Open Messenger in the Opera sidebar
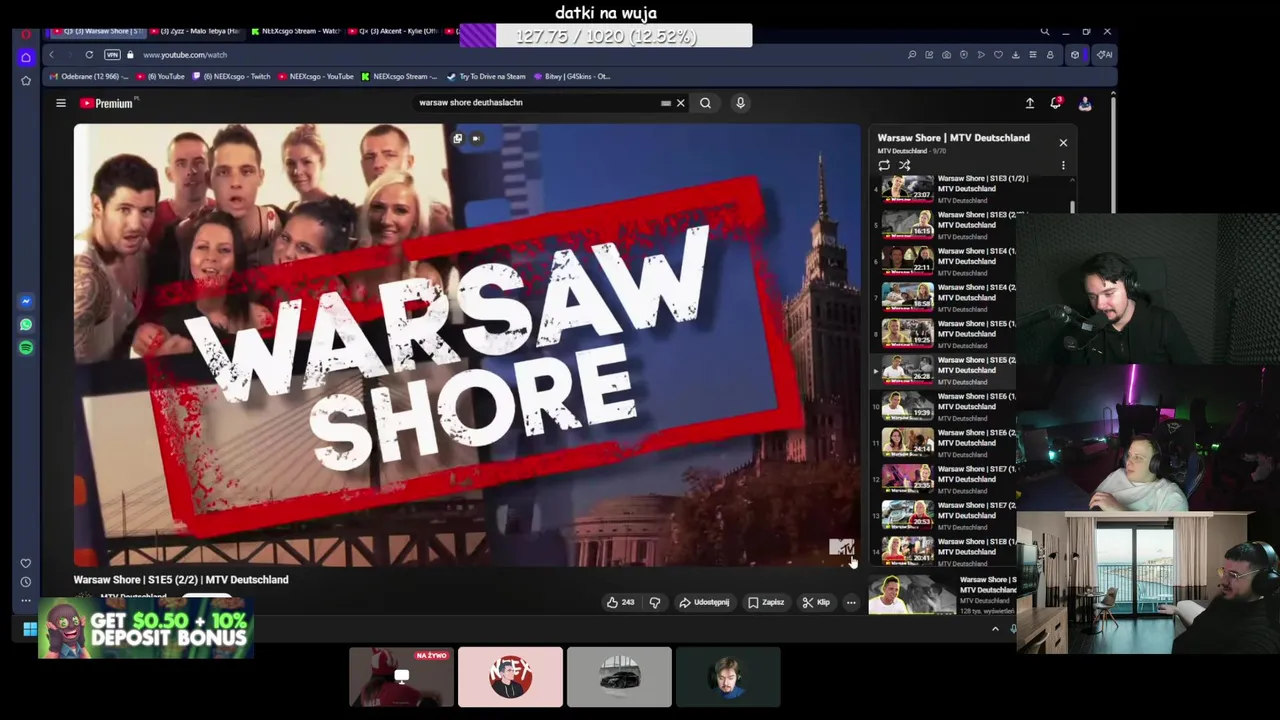 point(26,301)
